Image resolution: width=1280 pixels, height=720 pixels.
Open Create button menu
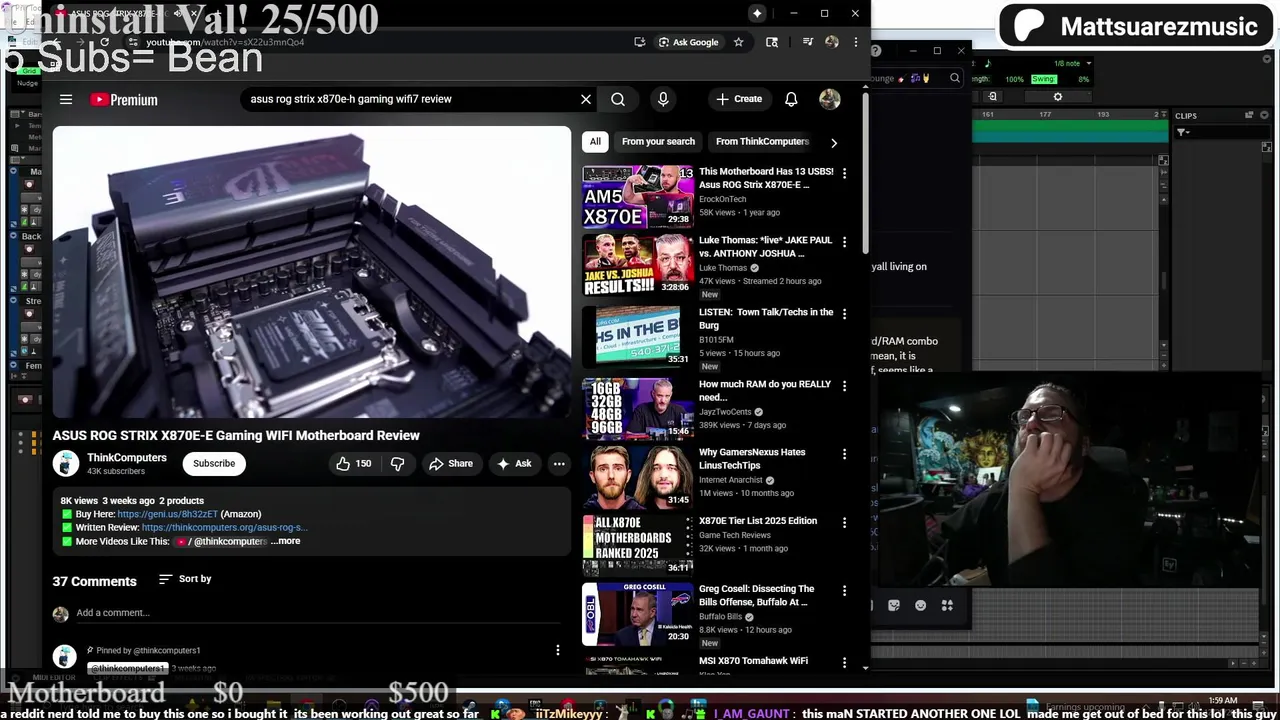739,99
